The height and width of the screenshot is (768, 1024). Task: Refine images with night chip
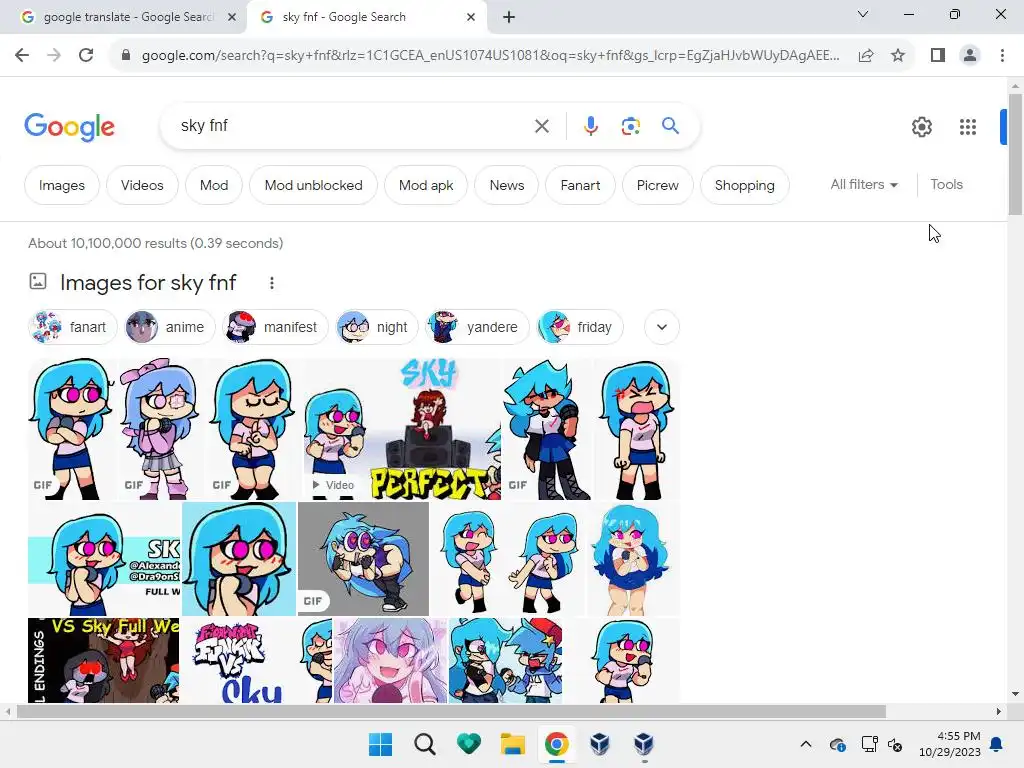(x=377, y=327)
